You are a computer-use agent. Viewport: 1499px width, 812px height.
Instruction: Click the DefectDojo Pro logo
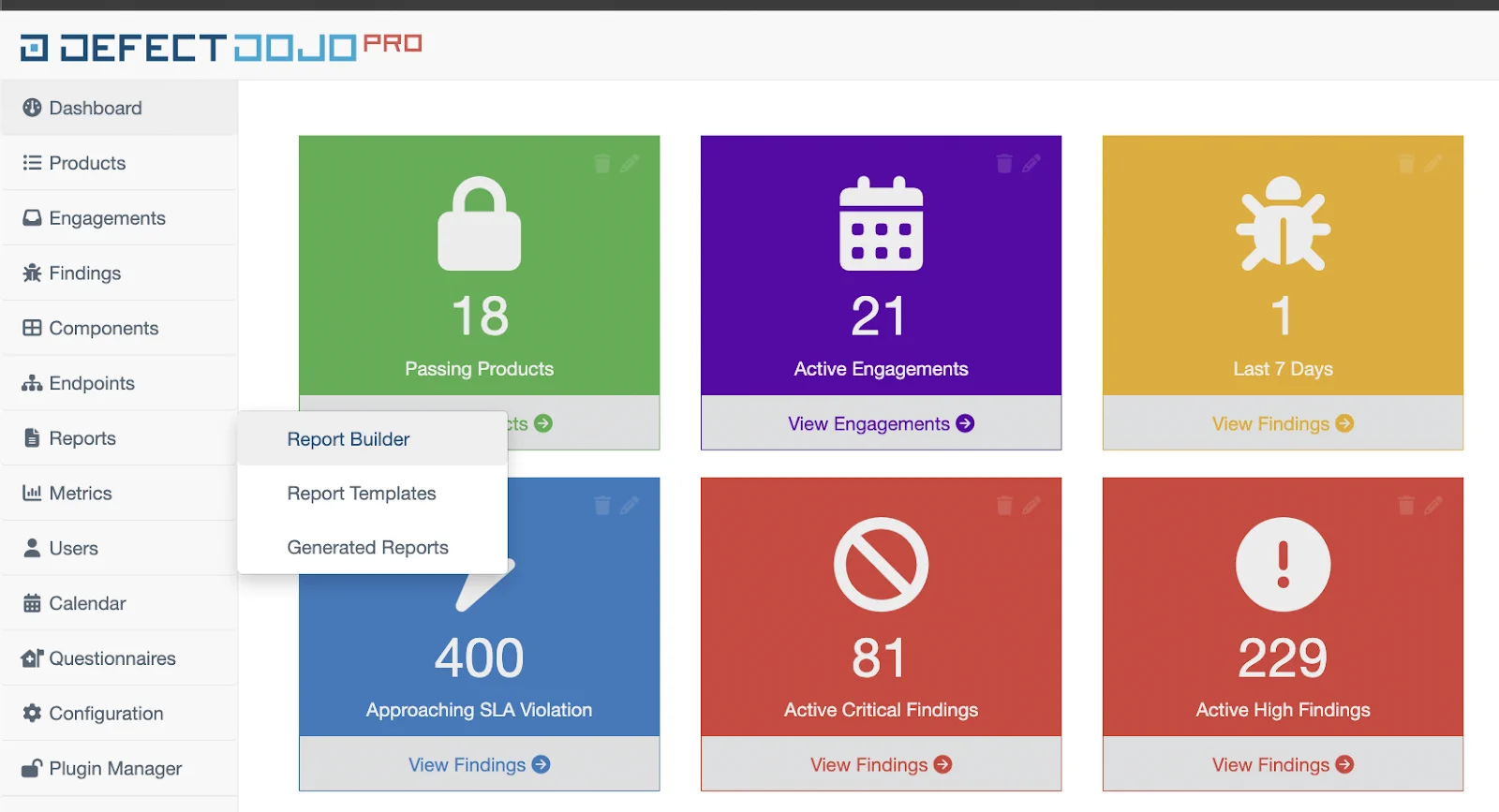[221, 46]
